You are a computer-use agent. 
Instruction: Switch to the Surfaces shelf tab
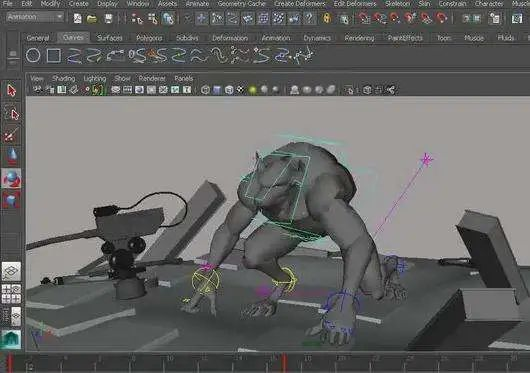point(110,38)
